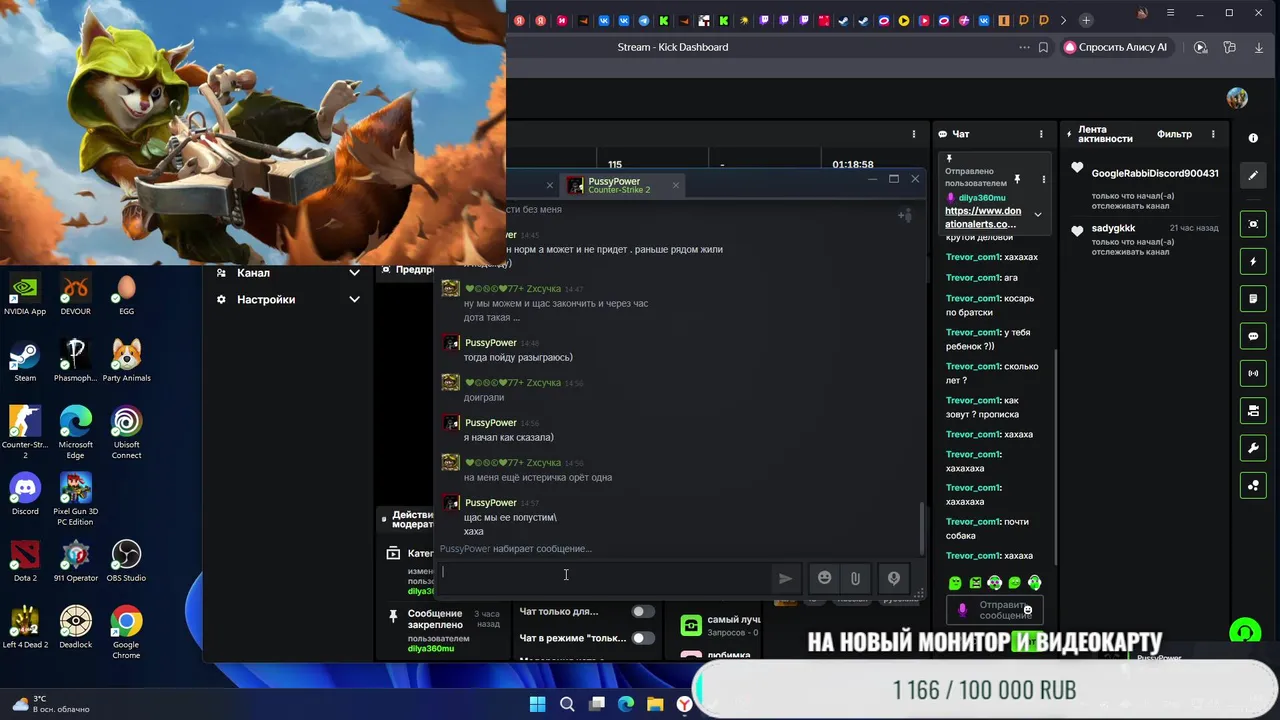
Task: Click the Спросить Алису AI button
Action: (1115, 47)
